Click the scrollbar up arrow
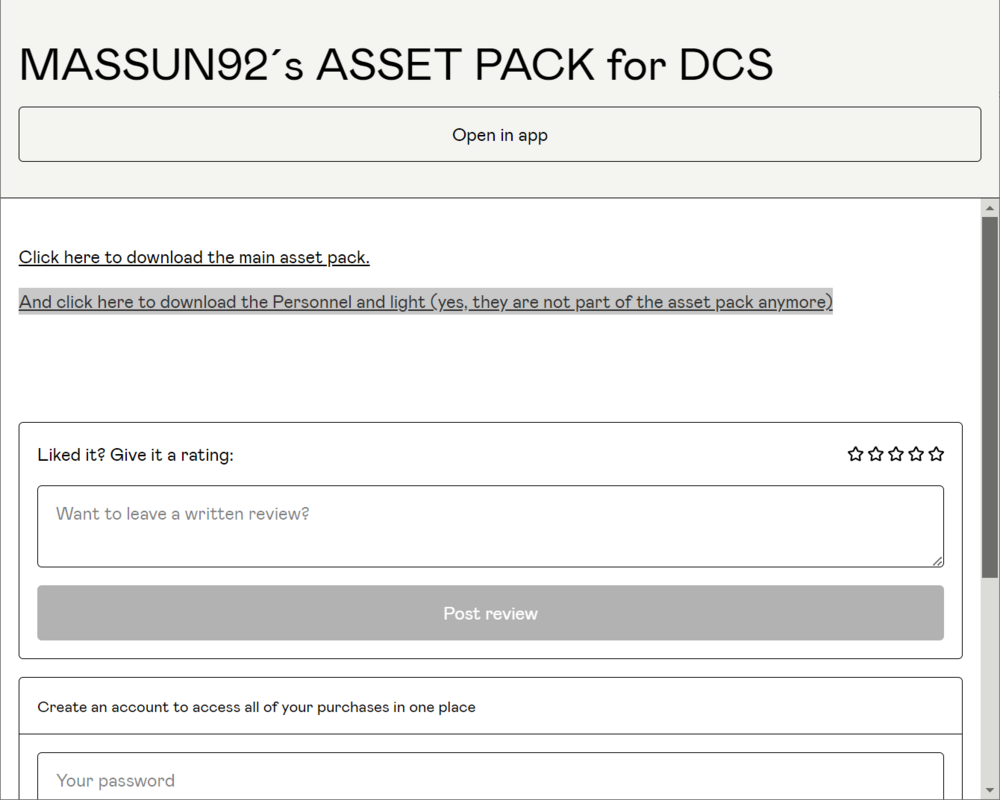This screenshot has width=1000, height=800. coord(990,208)
